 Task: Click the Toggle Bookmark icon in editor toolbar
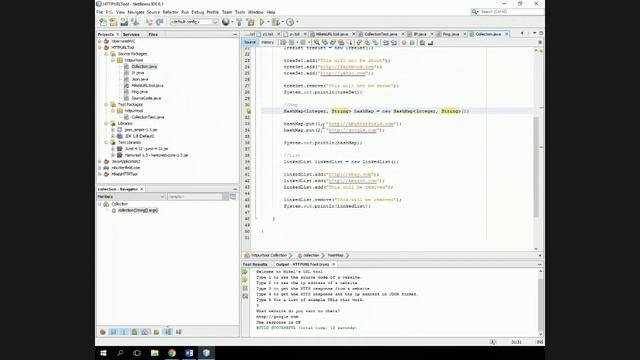(376, 42)
